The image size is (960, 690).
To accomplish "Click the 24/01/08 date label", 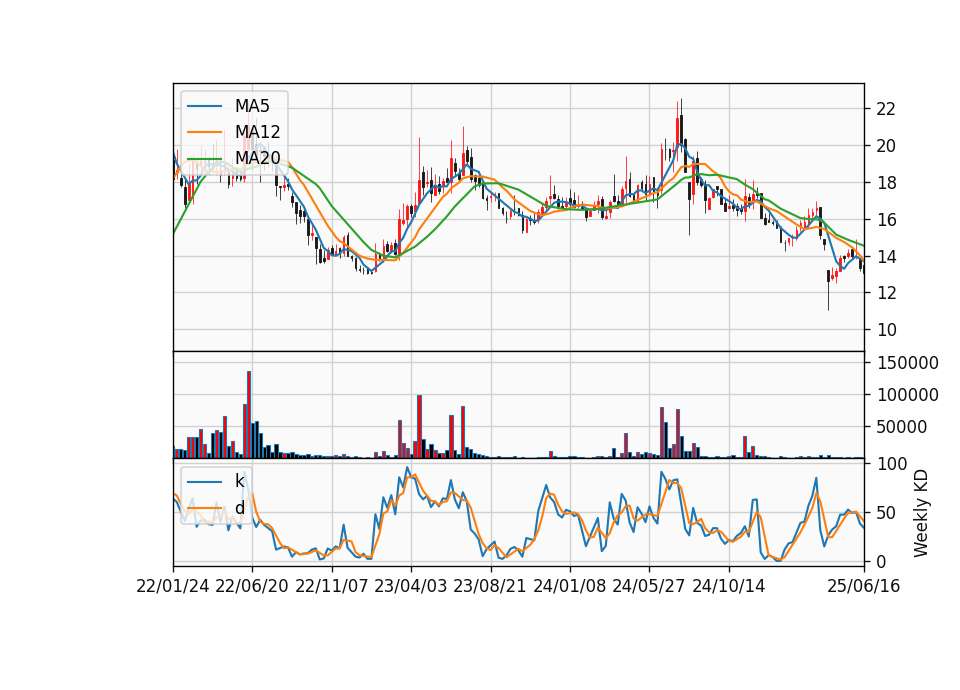I will tap(569, 586).
